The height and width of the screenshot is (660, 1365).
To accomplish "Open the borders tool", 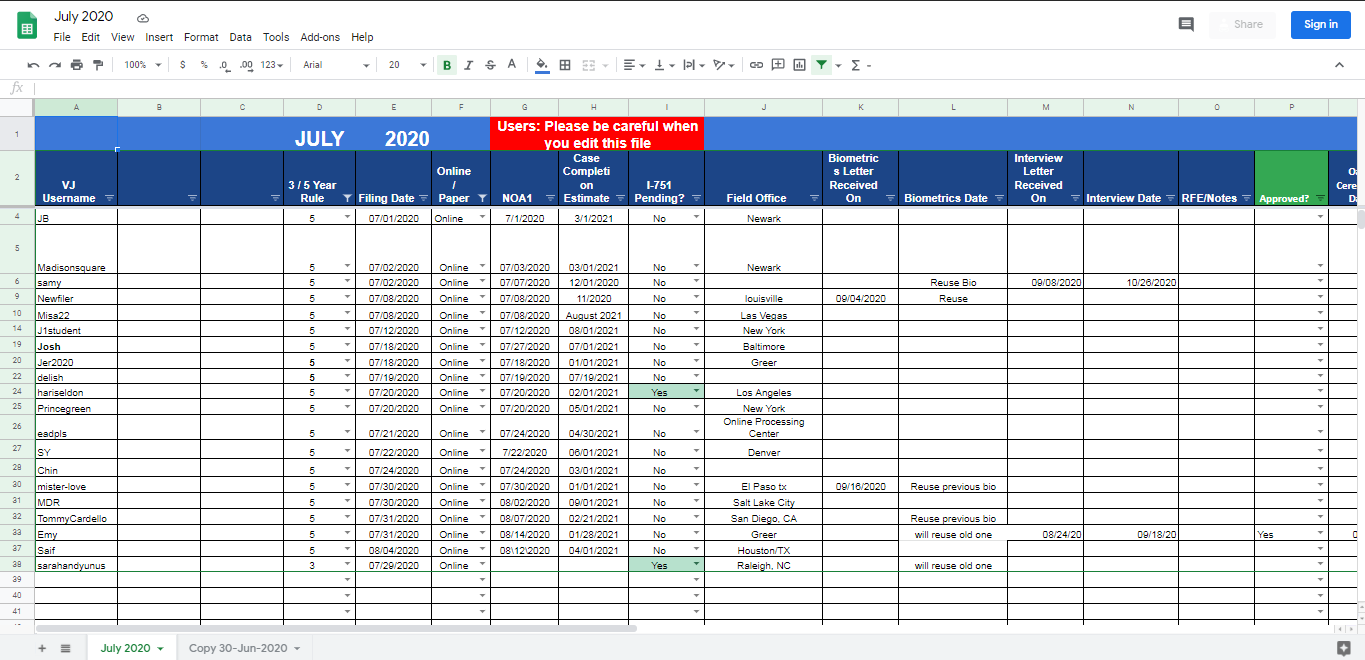I will click(x=565, y=65).
